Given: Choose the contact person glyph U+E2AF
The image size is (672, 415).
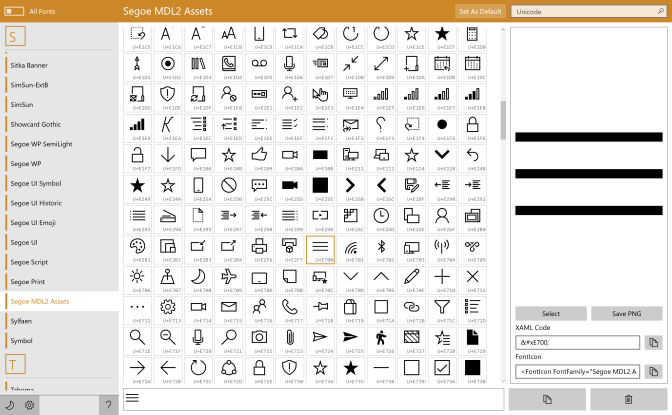Looking at the screenshot, I should click(x=442, y=219).
